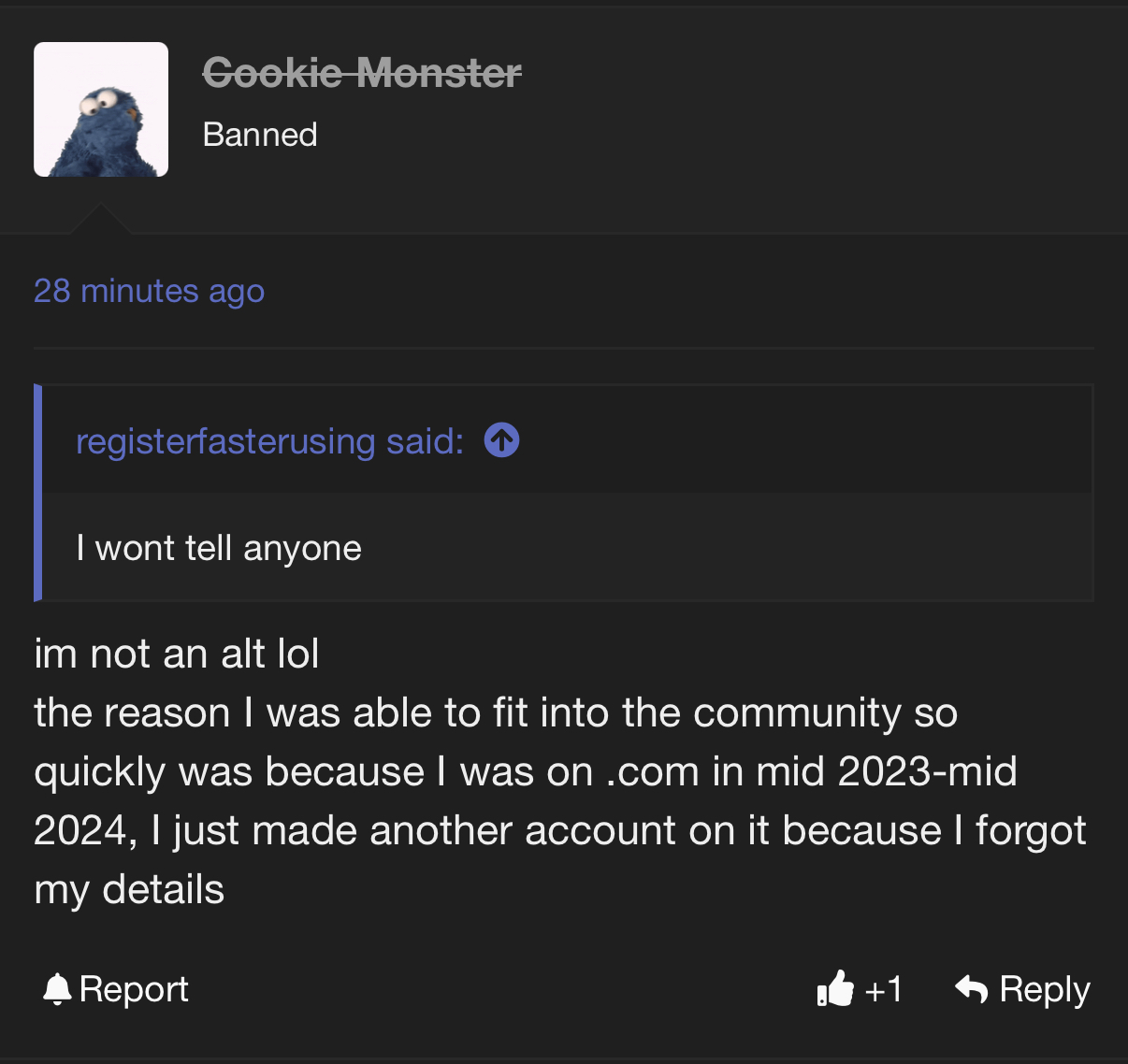Click 'my details' at the post's end
This screenshot has width=1128, height=1064.
129,890
